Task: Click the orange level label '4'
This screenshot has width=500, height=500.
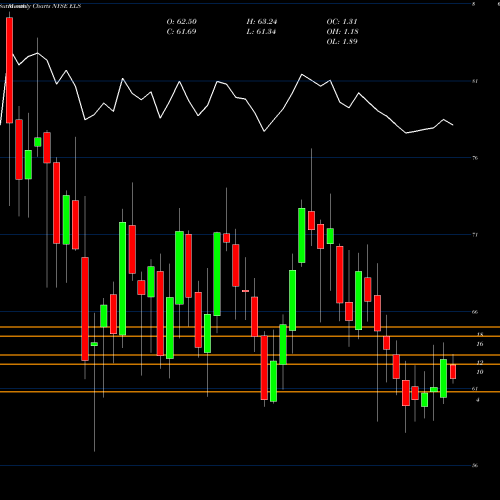Action: click(x=478, y=400)
